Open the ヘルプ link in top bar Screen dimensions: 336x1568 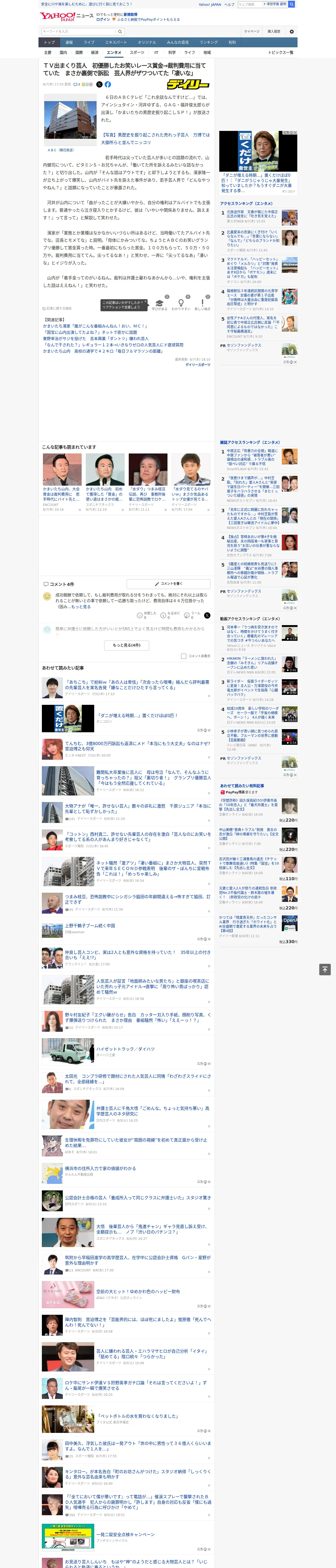click(x=229, y=4)
